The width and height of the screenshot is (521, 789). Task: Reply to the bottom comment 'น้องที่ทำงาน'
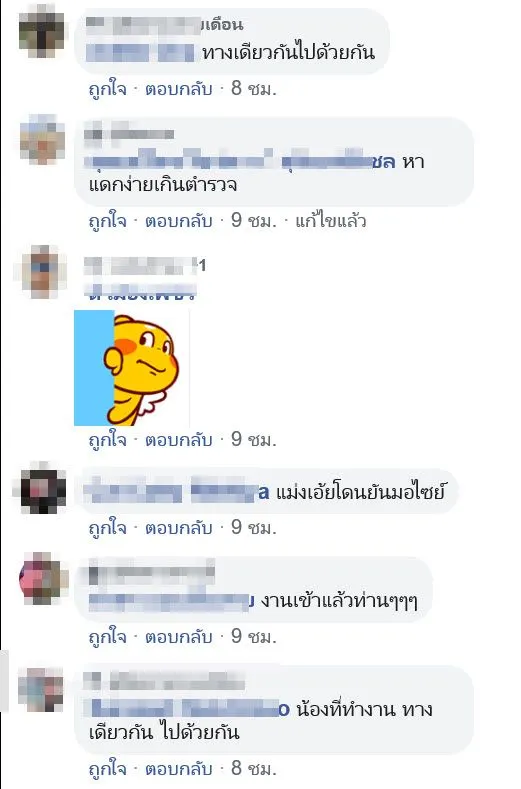[x=179, y=769]
